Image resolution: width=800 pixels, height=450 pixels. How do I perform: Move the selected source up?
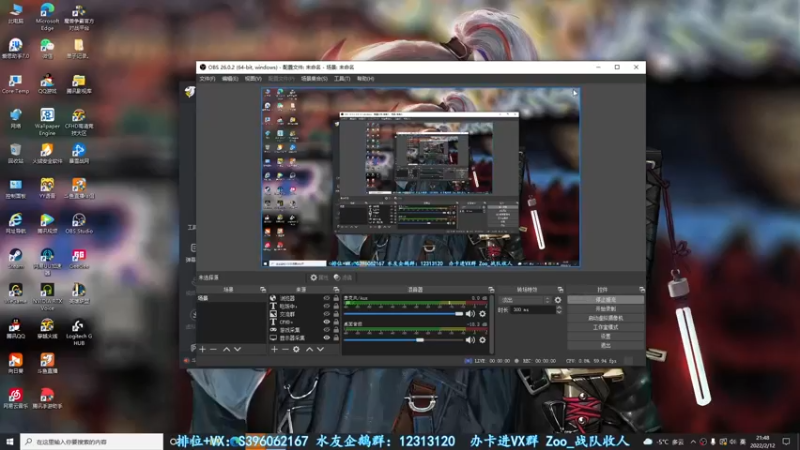pos(309,349)
